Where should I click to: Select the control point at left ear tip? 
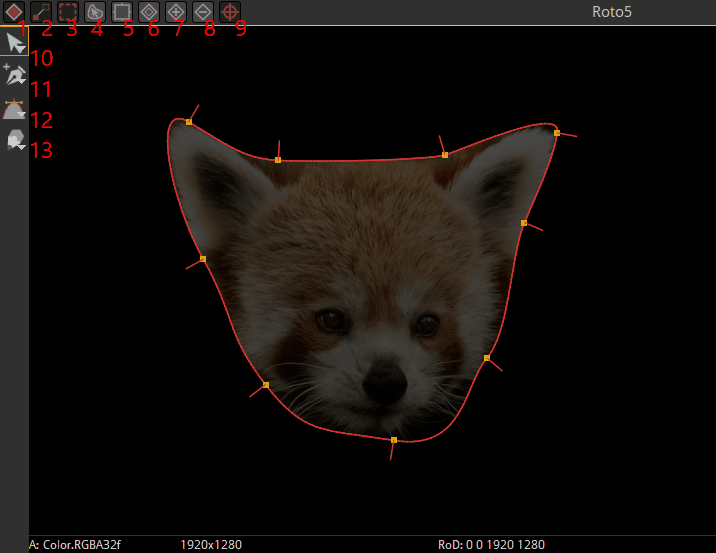pyautogui.click(x=189, y=122)
